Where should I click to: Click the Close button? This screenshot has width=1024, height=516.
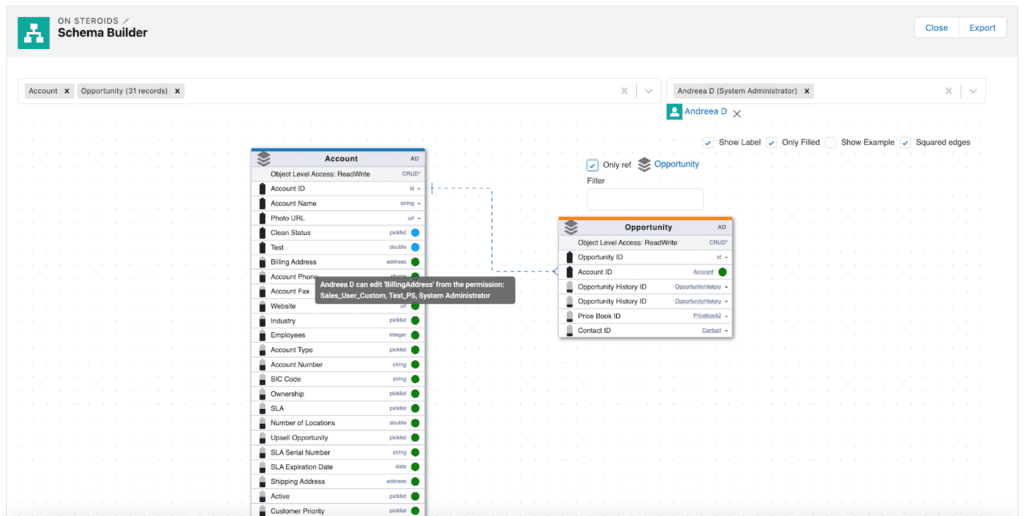936,27
